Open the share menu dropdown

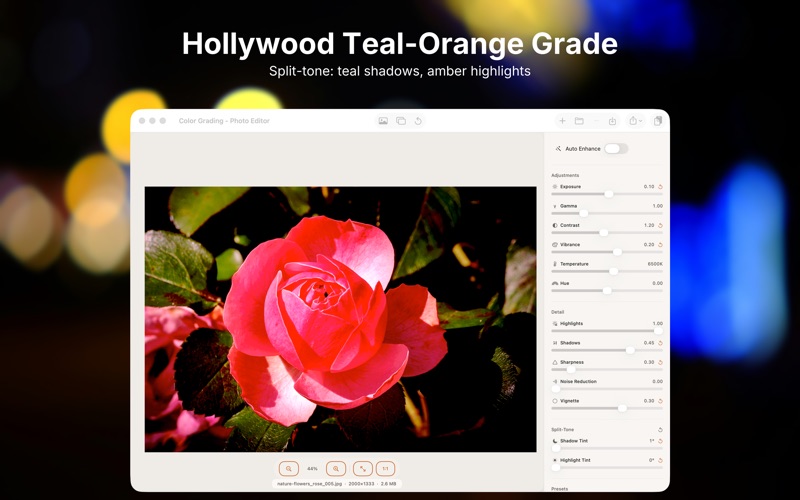[x=635, y=121]
